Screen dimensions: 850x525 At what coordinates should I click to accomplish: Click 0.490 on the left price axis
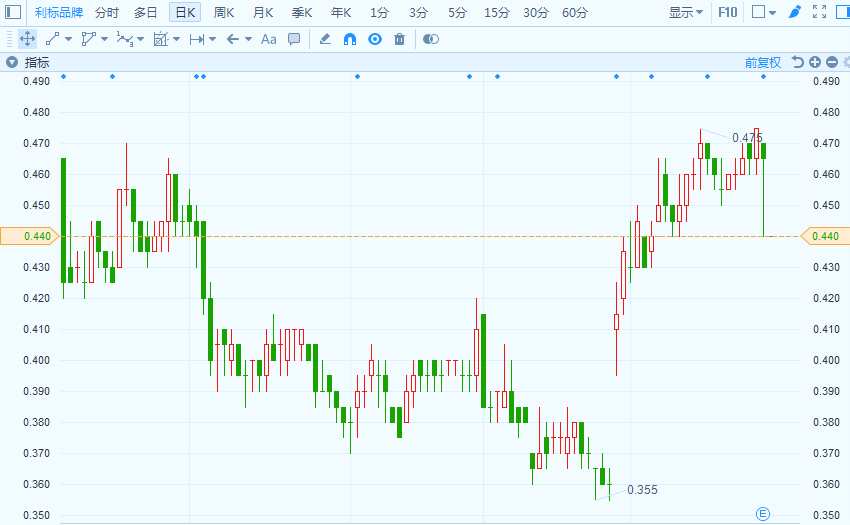36,81
